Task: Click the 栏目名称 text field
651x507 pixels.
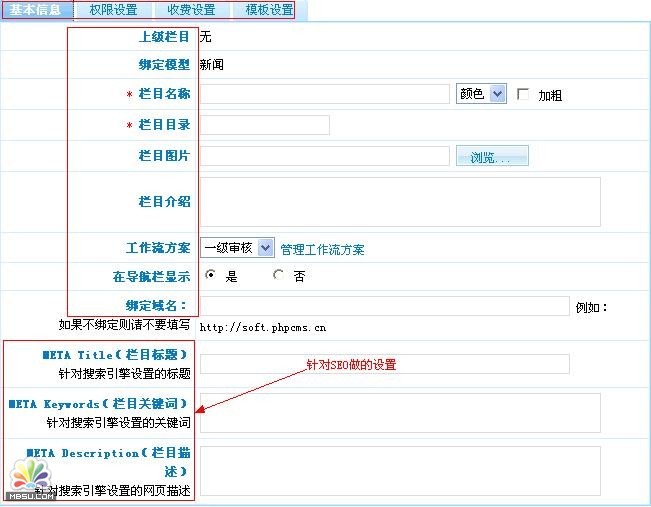Action: (325, 94)
